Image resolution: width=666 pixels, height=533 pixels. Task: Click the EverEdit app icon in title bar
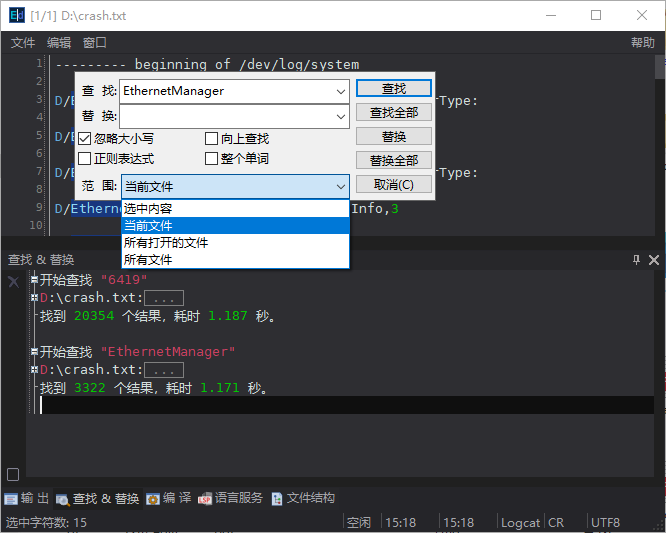[x=17, y=16]
